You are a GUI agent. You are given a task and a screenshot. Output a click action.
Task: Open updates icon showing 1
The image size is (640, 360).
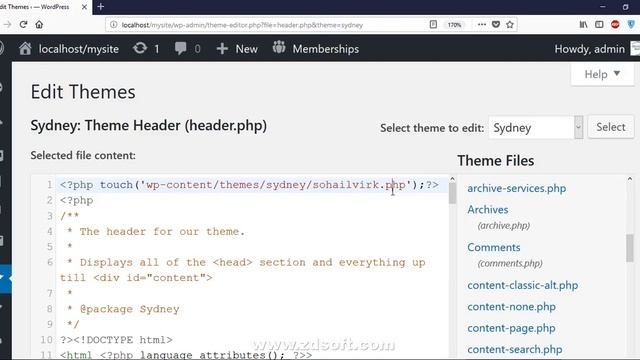click(x=146, y=49)
